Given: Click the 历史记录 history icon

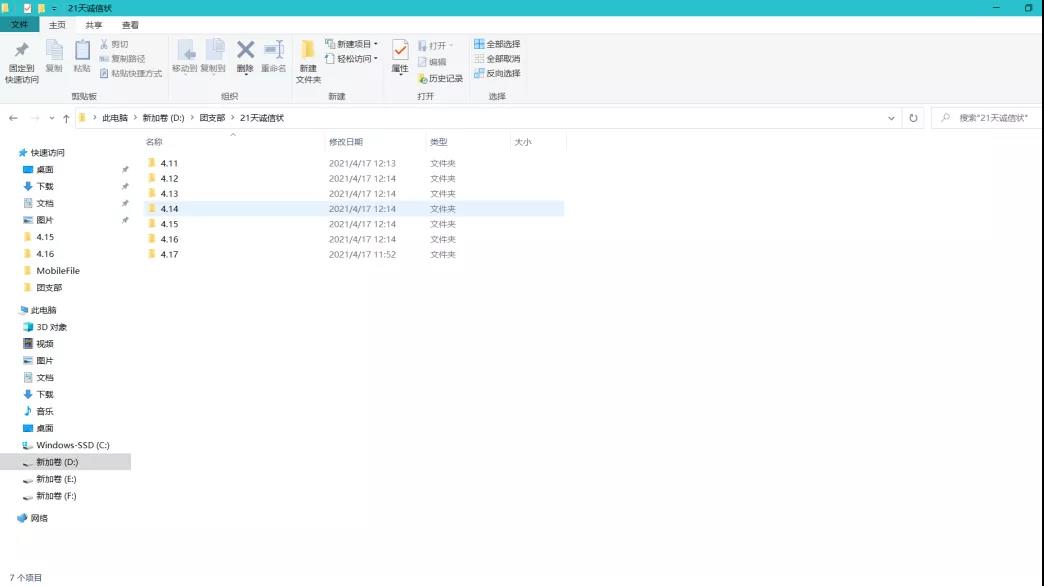Looking at the screenshot, I should (x=440, y=78).
